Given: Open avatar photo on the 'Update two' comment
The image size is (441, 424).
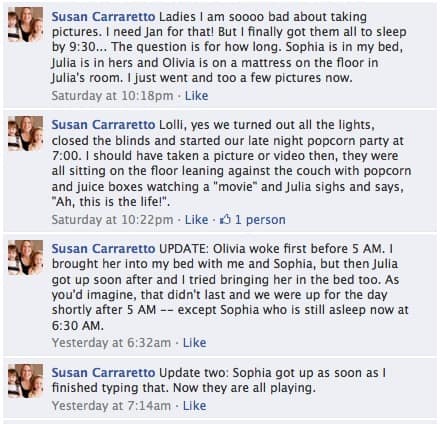Looking at the screenshot, I should coord(25,381).
